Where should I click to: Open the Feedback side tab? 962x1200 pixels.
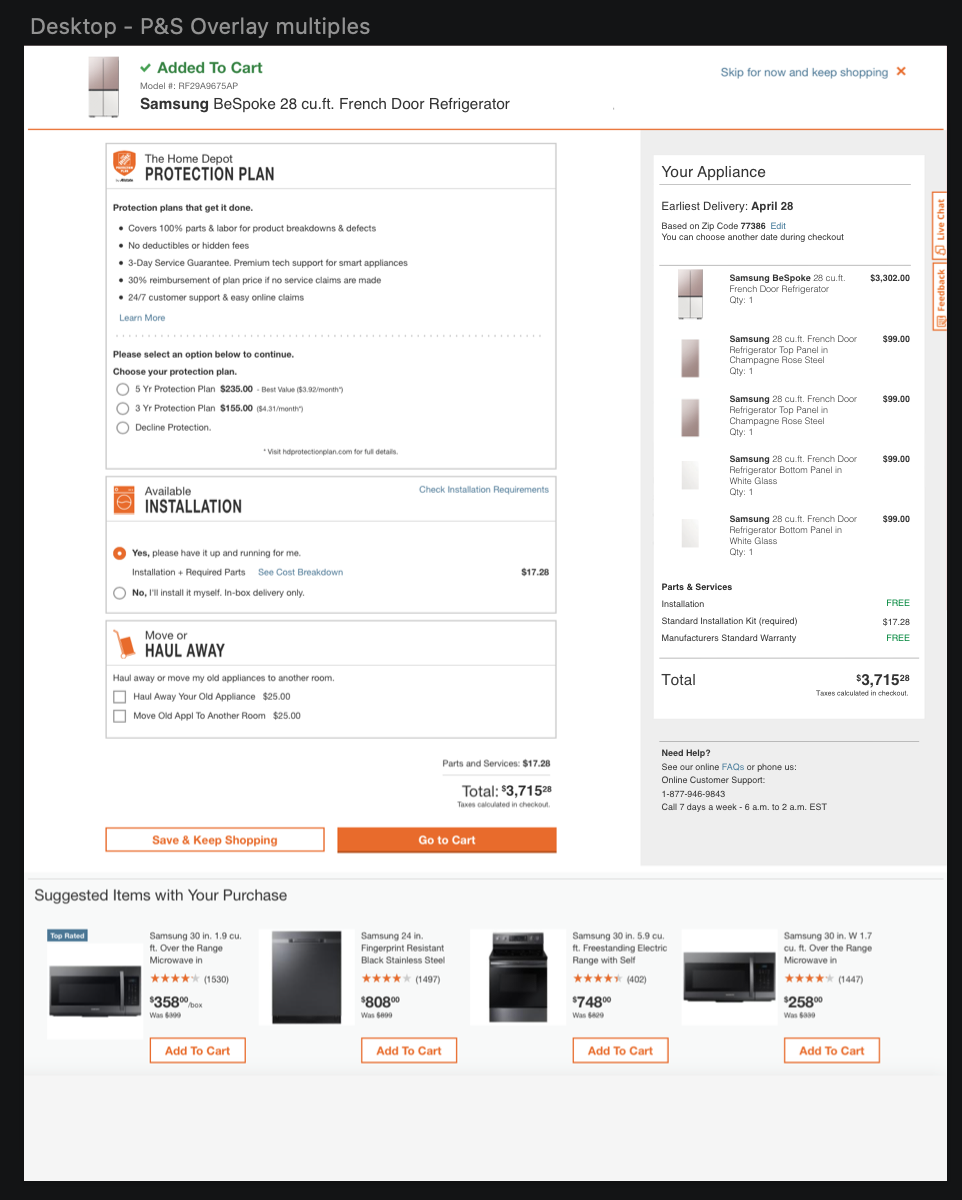(940, 296)
